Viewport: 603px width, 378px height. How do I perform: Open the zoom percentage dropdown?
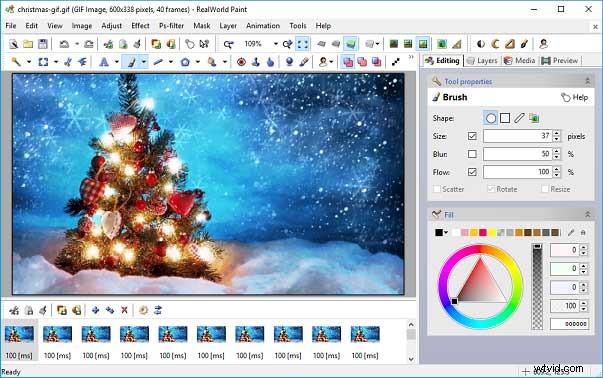pyautogui.click(x=276, y=44)
